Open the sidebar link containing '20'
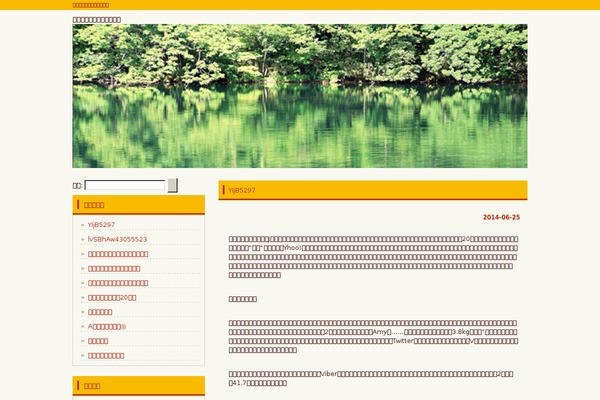The image size is (600, 400). tap(112, 297)
